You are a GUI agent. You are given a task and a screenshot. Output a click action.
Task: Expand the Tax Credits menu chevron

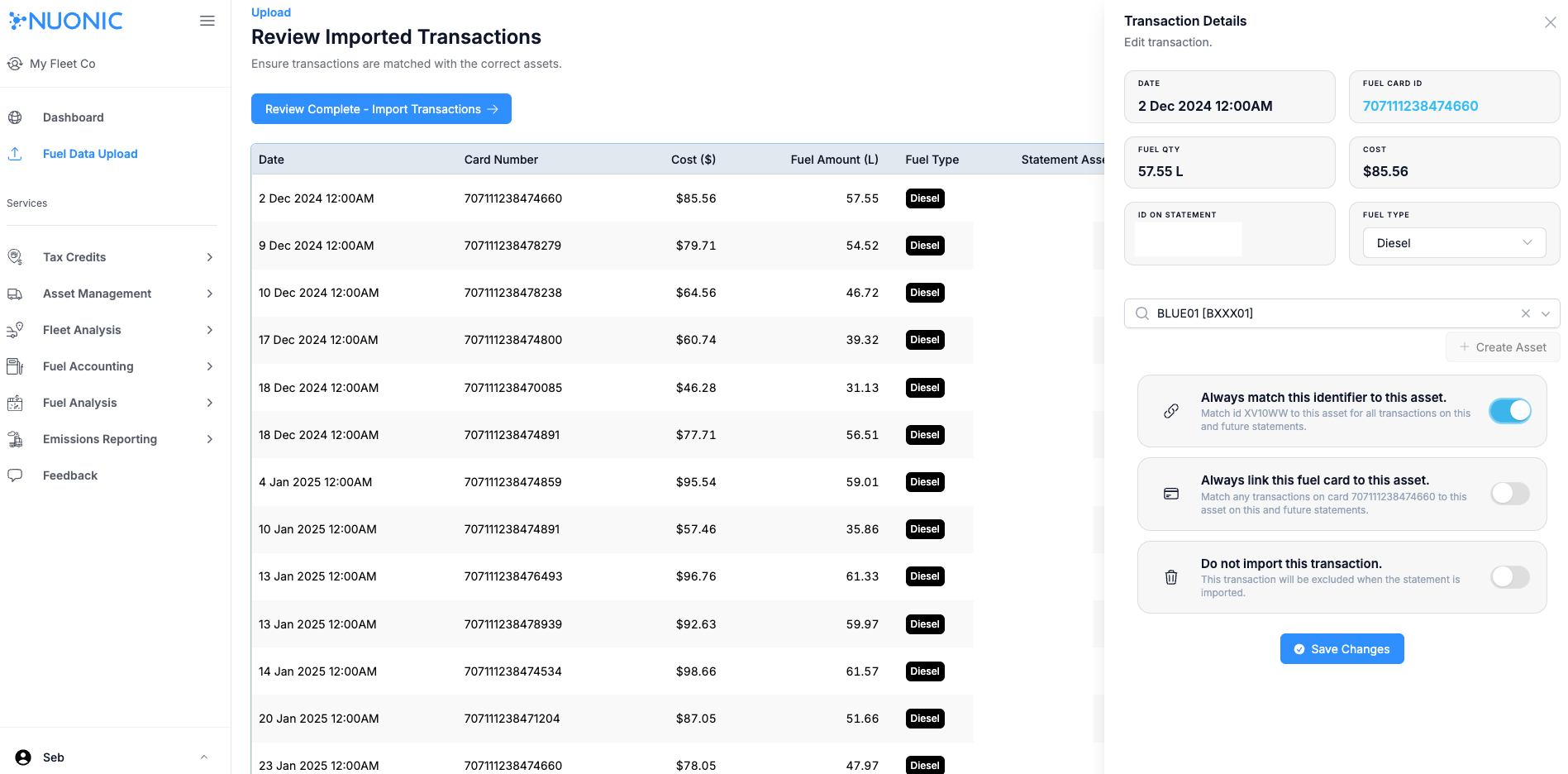[210, 257]
